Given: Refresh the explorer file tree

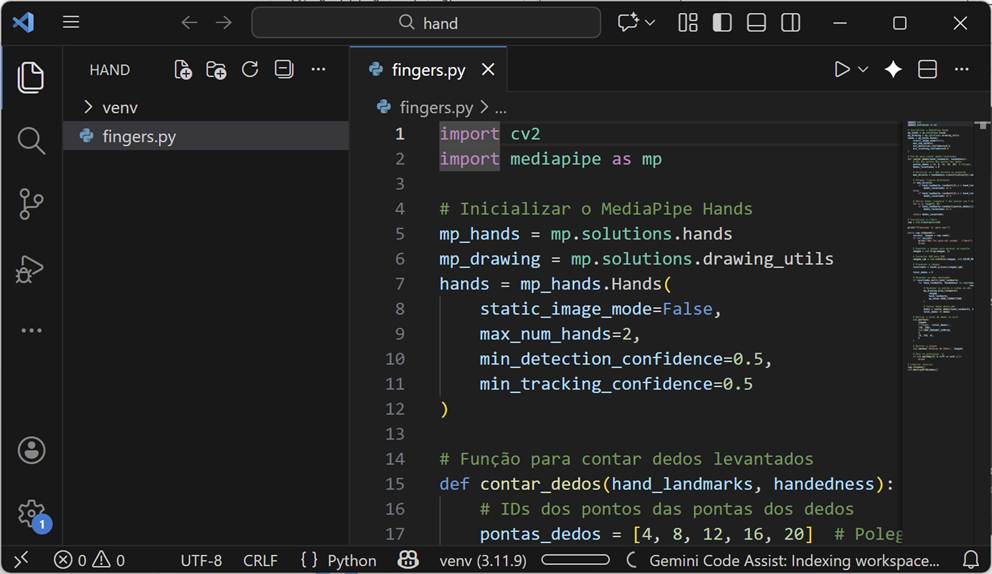Looking at the screenshot, I should 250,69.
